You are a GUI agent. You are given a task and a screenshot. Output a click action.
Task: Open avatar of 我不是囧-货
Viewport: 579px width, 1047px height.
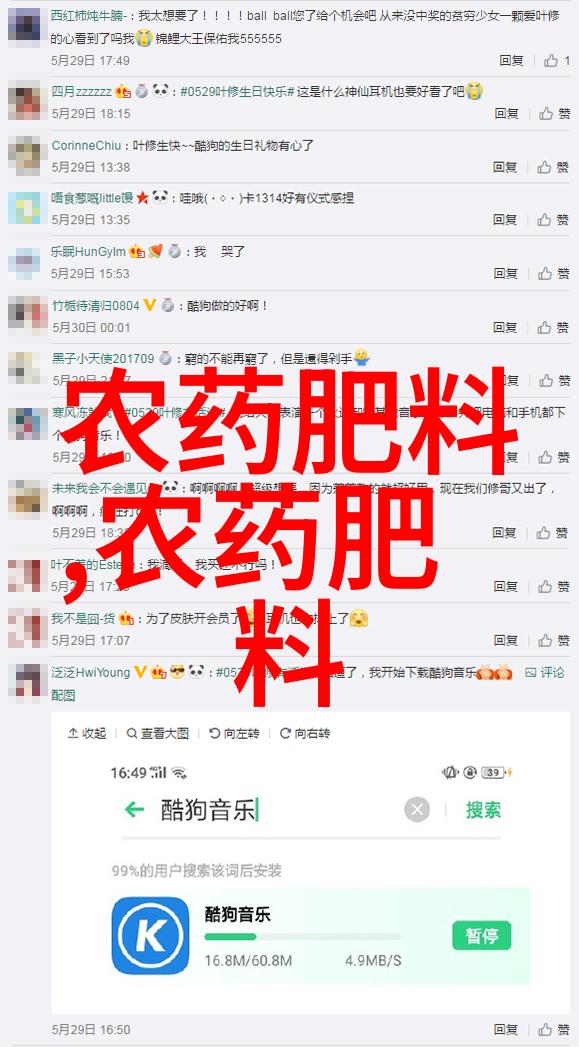[27, 629]
